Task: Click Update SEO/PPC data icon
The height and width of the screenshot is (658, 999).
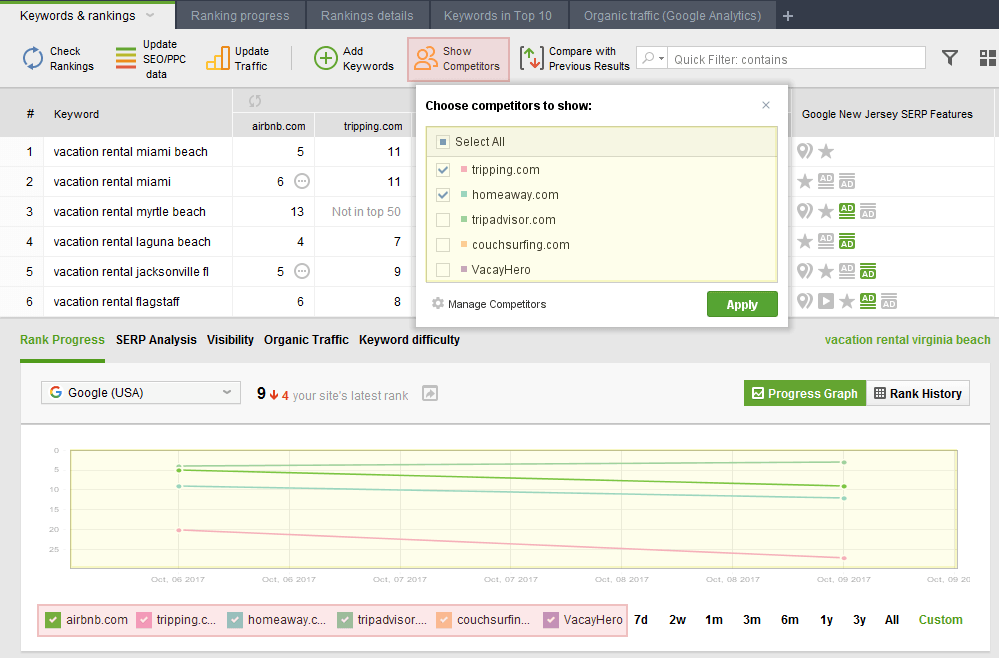Action: coord(126,58)
